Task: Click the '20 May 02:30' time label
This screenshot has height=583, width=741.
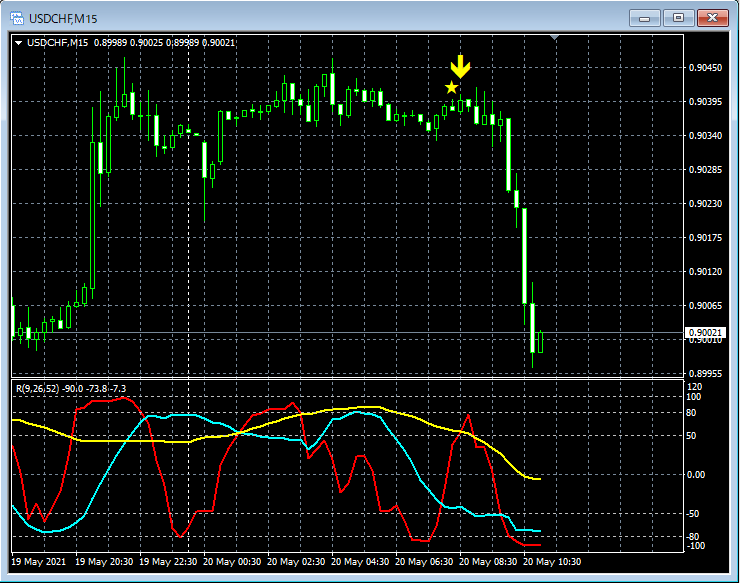Action: coord(296,562)
